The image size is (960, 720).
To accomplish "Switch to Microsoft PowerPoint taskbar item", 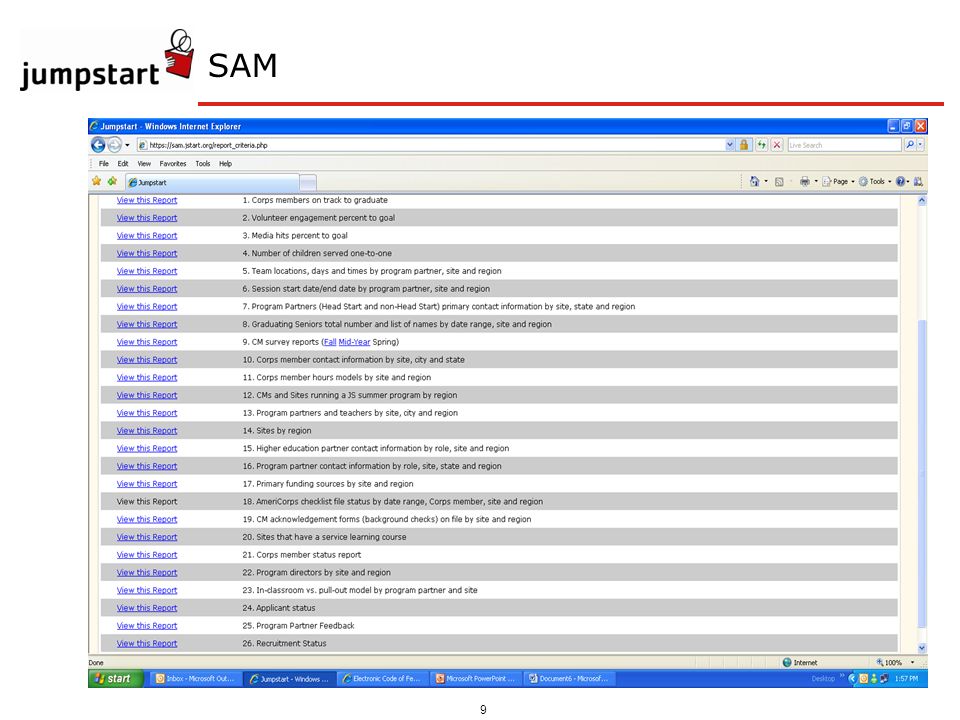I will (476, 679).
